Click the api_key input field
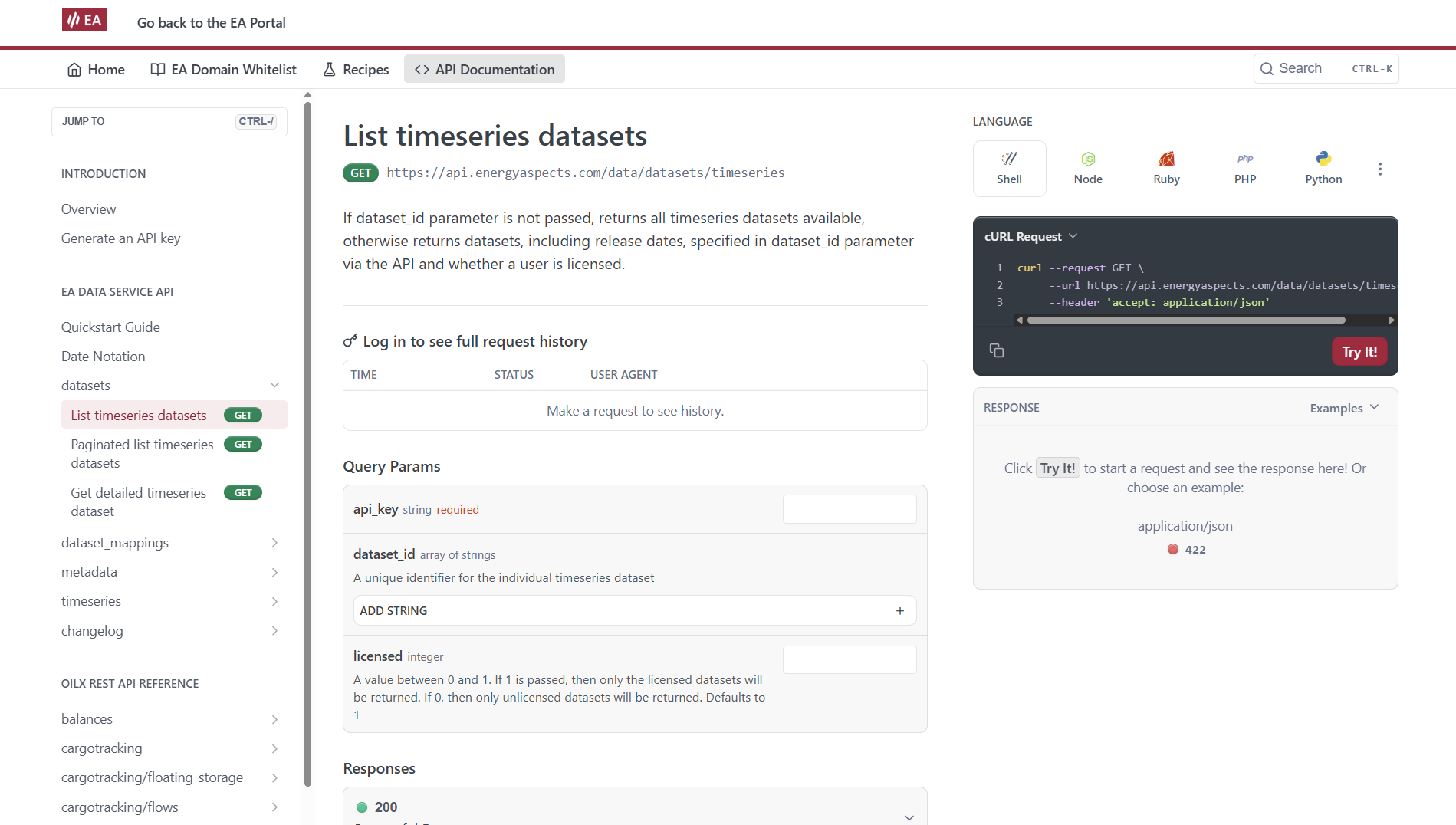This screenshot has width=1456, height=825. (850, 509)
